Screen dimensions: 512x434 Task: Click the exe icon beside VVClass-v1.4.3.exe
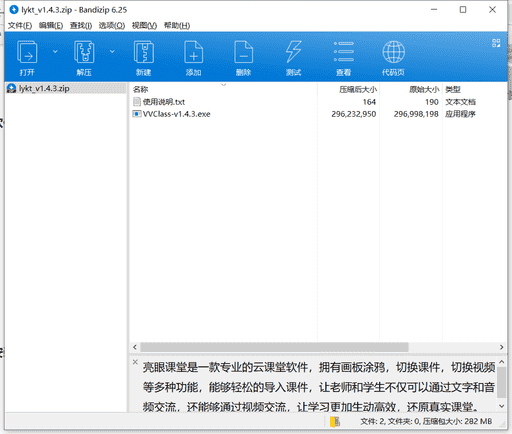click(x=137, y=114)
